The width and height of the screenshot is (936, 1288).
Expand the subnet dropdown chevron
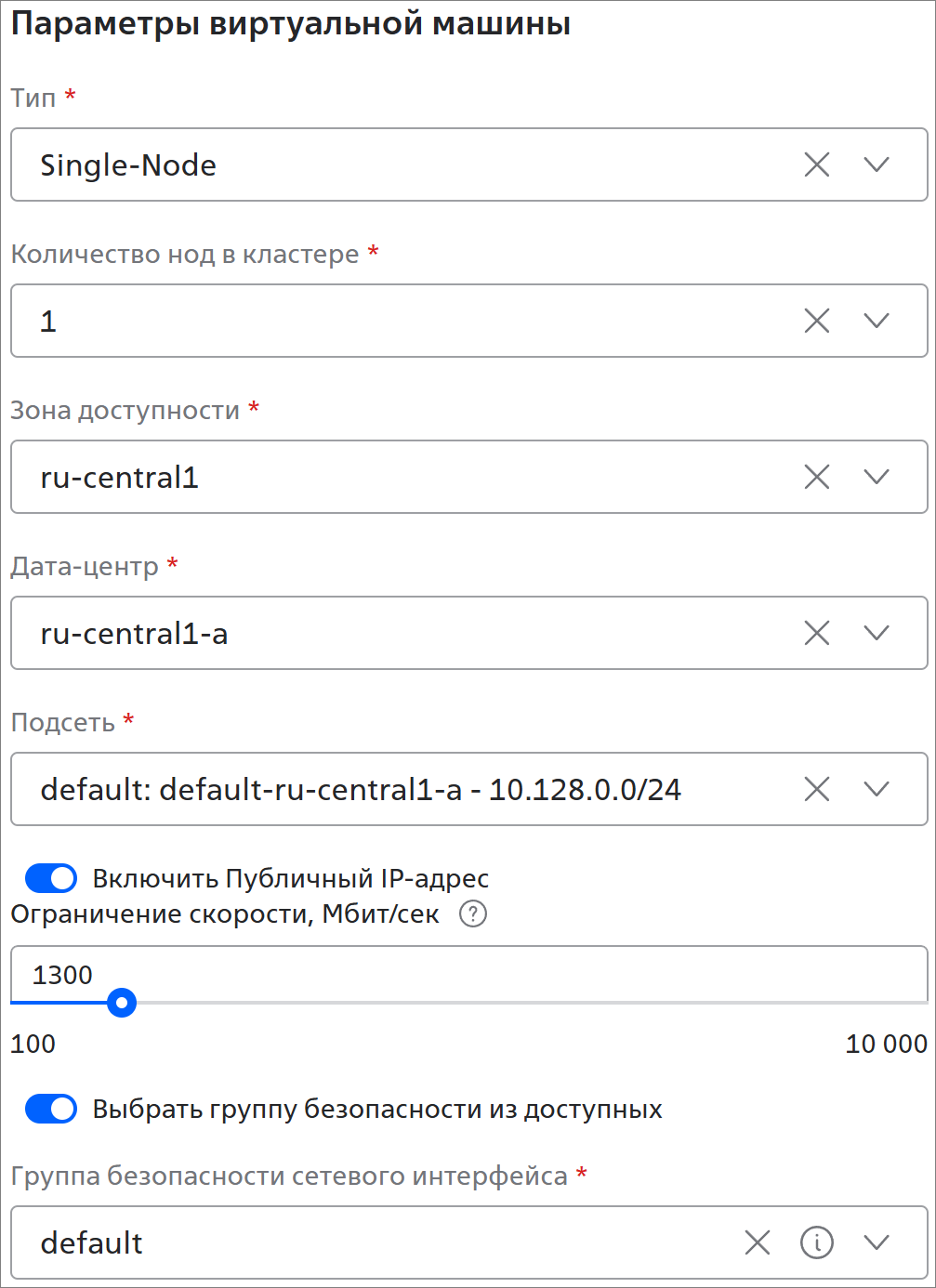click(877, 790)
